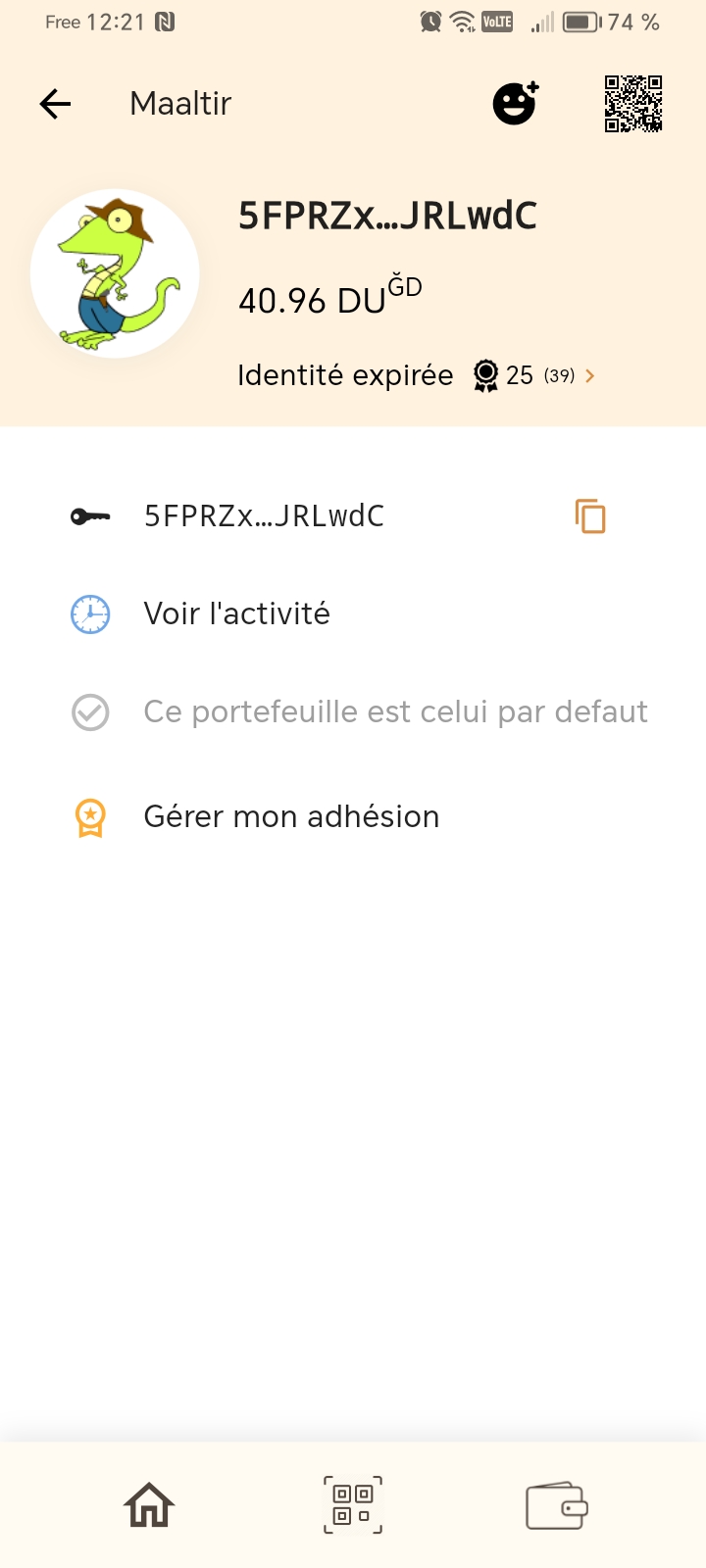Image resolution: width=706 pixels, height=1568 pixels.
Task: Go to the home tab
Action: pos(149,1505)
